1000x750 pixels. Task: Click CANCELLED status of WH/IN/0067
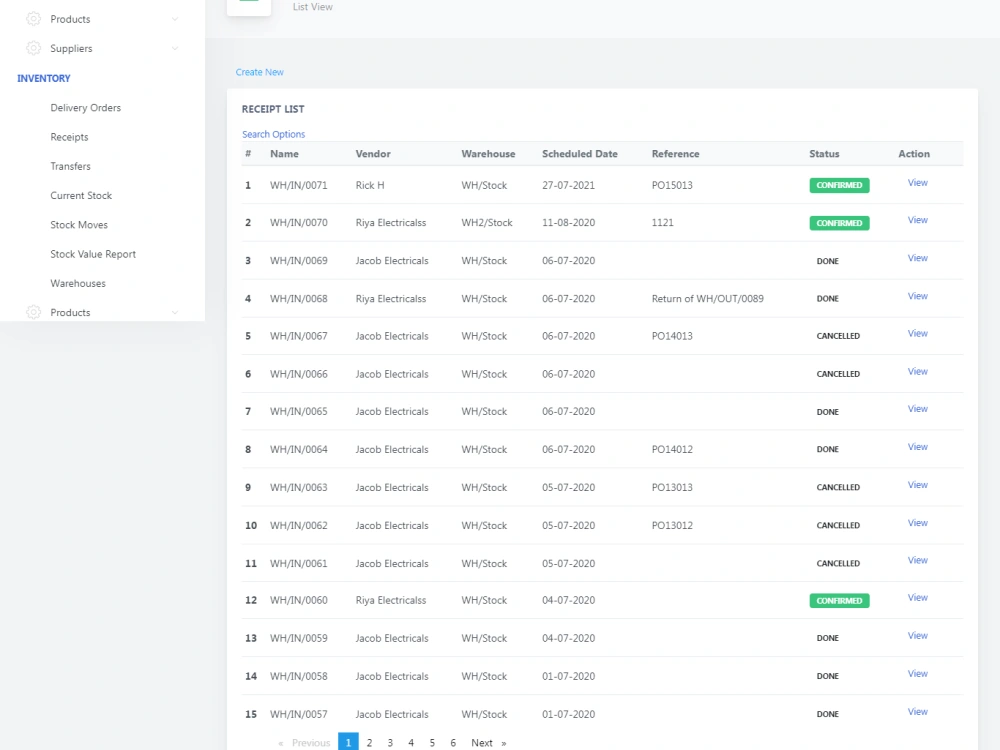pos(838,336)
